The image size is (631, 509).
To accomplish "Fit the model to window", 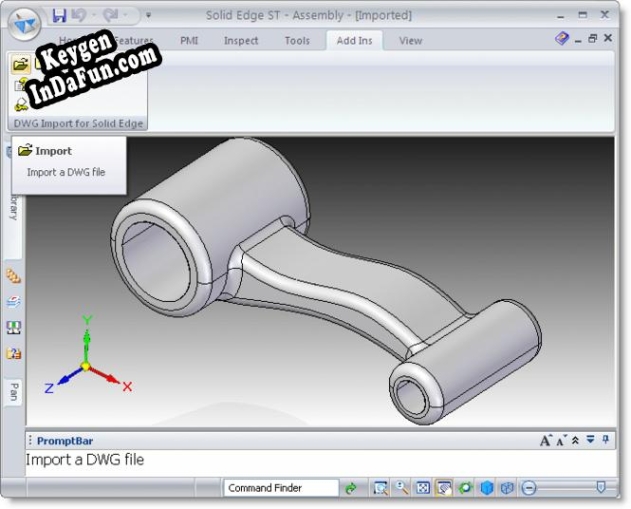I will click(x=423, y=488).
